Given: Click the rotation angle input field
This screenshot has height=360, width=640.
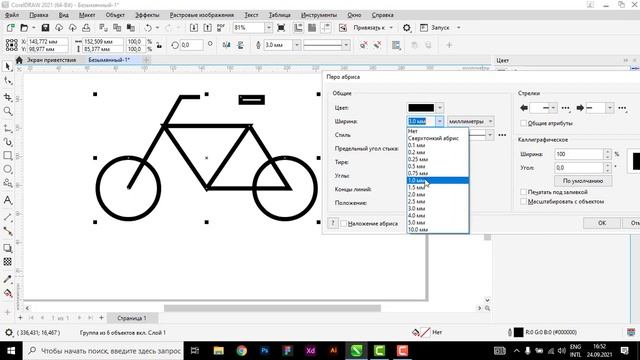Looking at the screenshot, I should pyautogui.click(x=191, y=45).
